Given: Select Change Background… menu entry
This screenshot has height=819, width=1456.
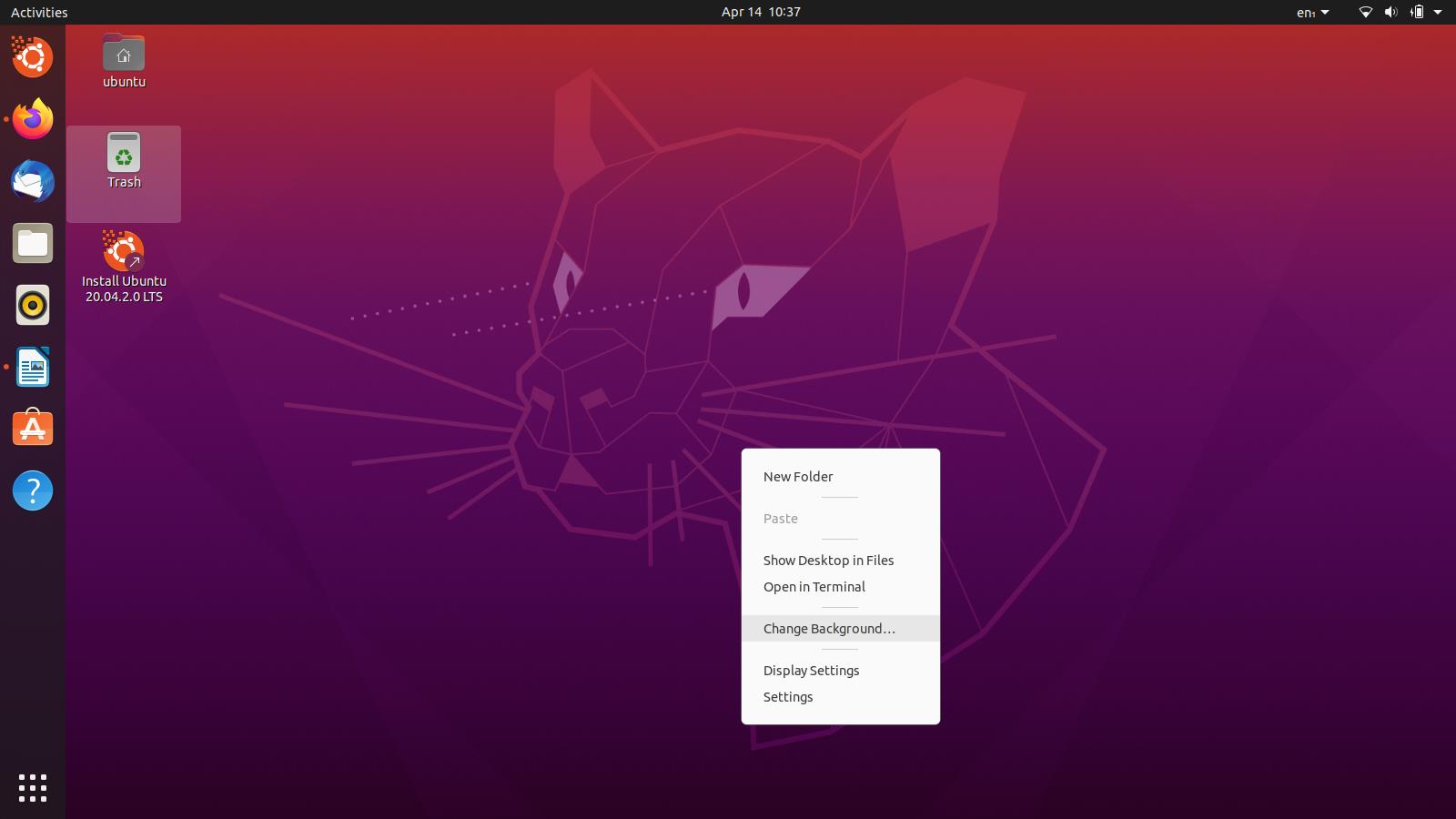Looking at the screenshot, I should pyautogui.click(x=829, y=629).
